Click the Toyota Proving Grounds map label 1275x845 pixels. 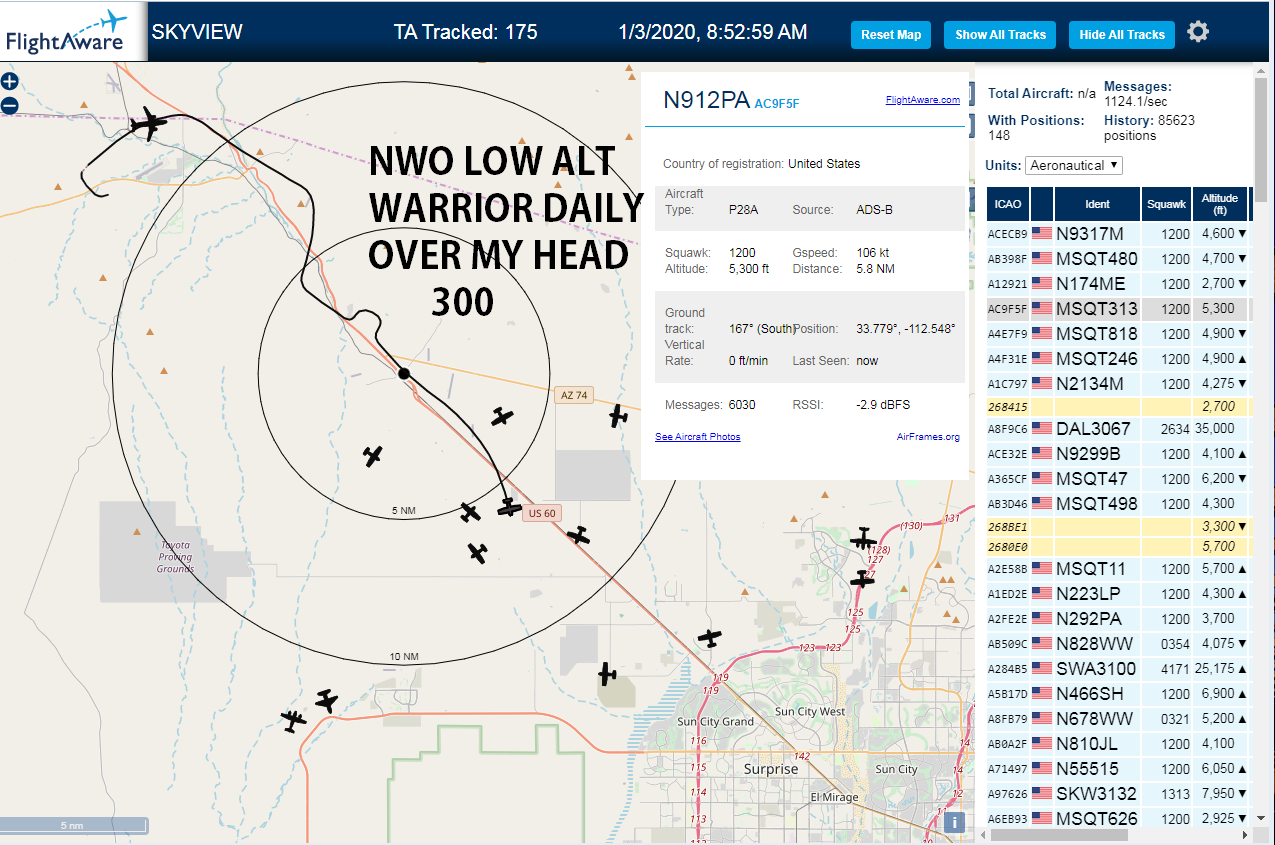[175, 557]
